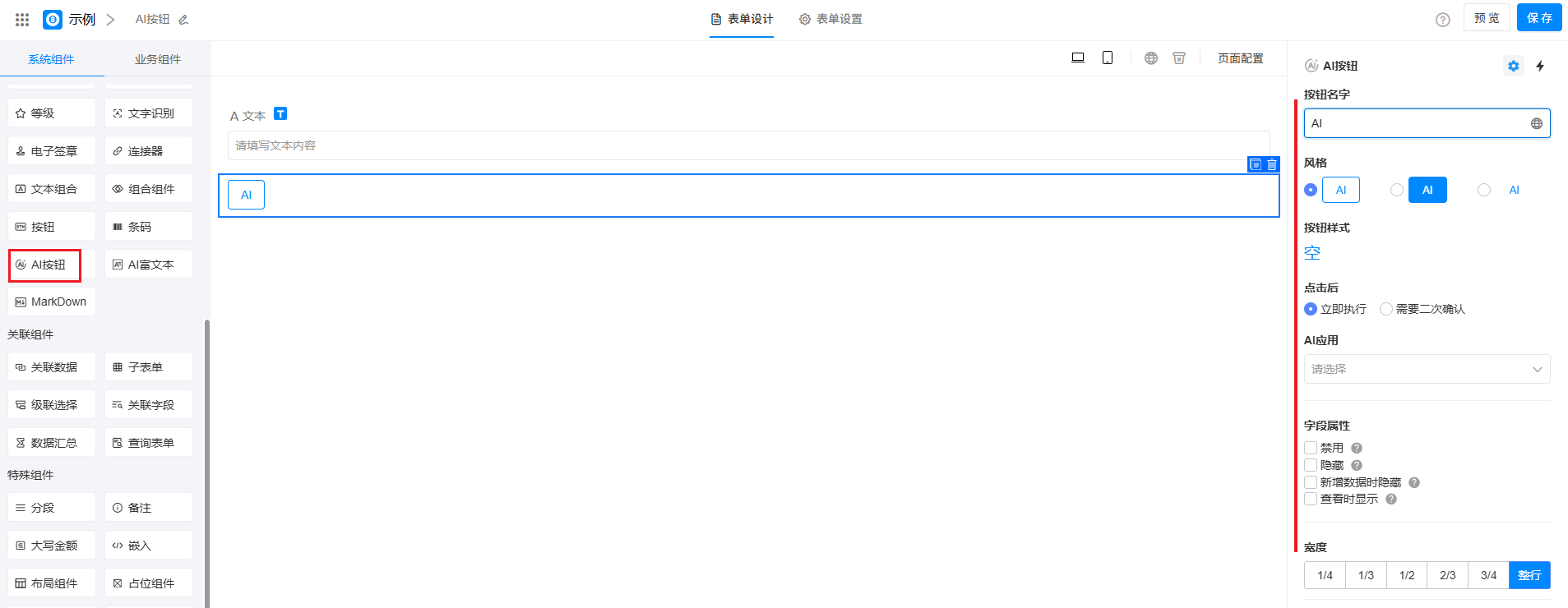Switch to desktop layout preview icon
Image resolution: width=1568 pixels, height=608 pixels.
click(1078, 58)
